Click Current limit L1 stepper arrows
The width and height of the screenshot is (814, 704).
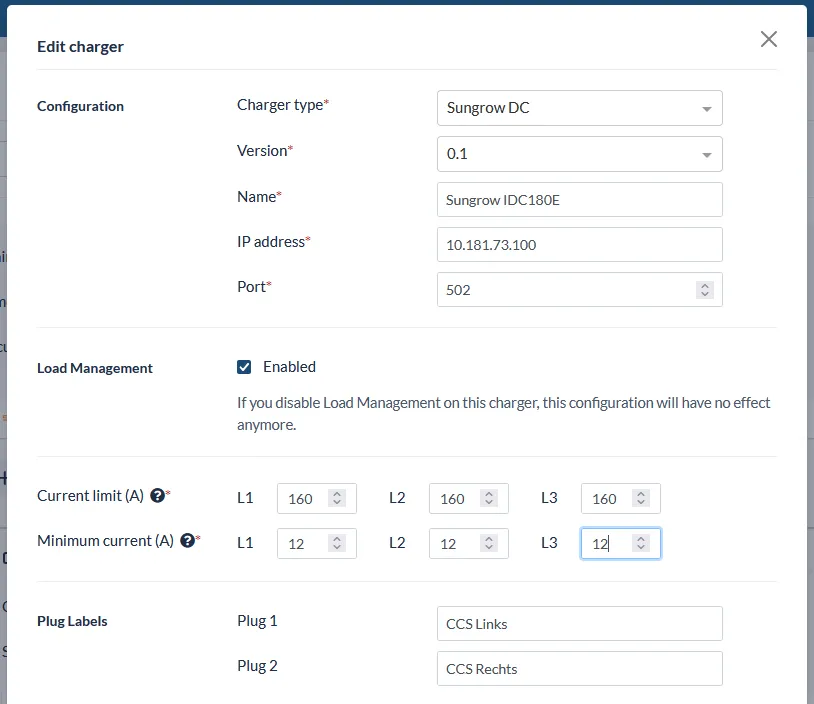point(337,498)
